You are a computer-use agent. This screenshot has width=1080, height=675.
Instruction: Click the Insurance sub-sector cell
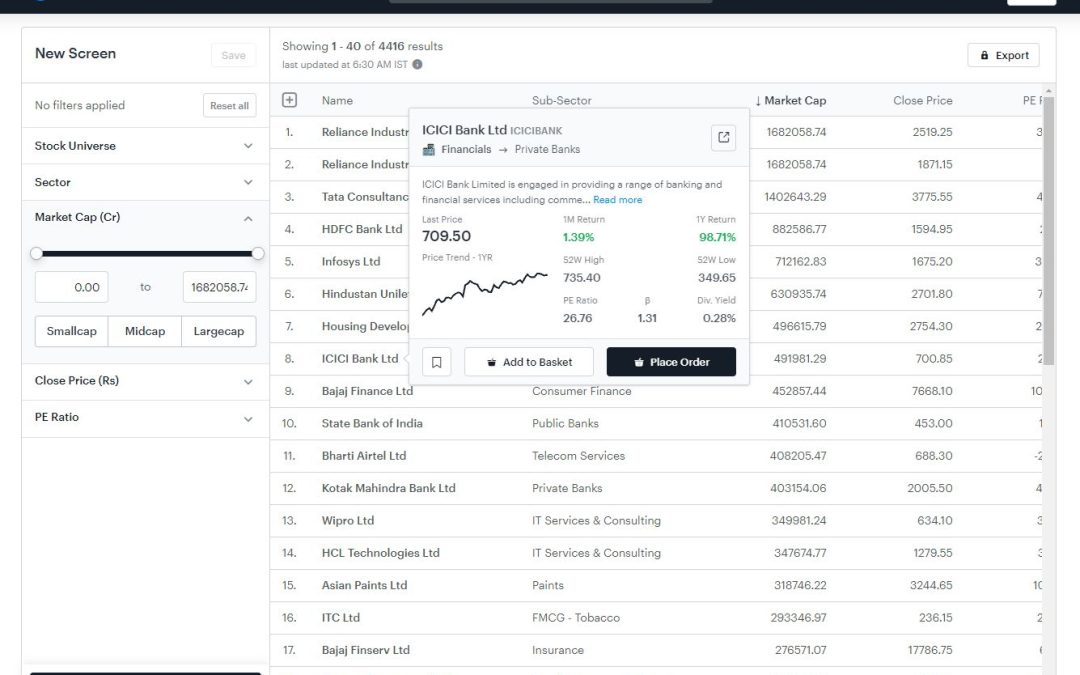tap(558, 650)
